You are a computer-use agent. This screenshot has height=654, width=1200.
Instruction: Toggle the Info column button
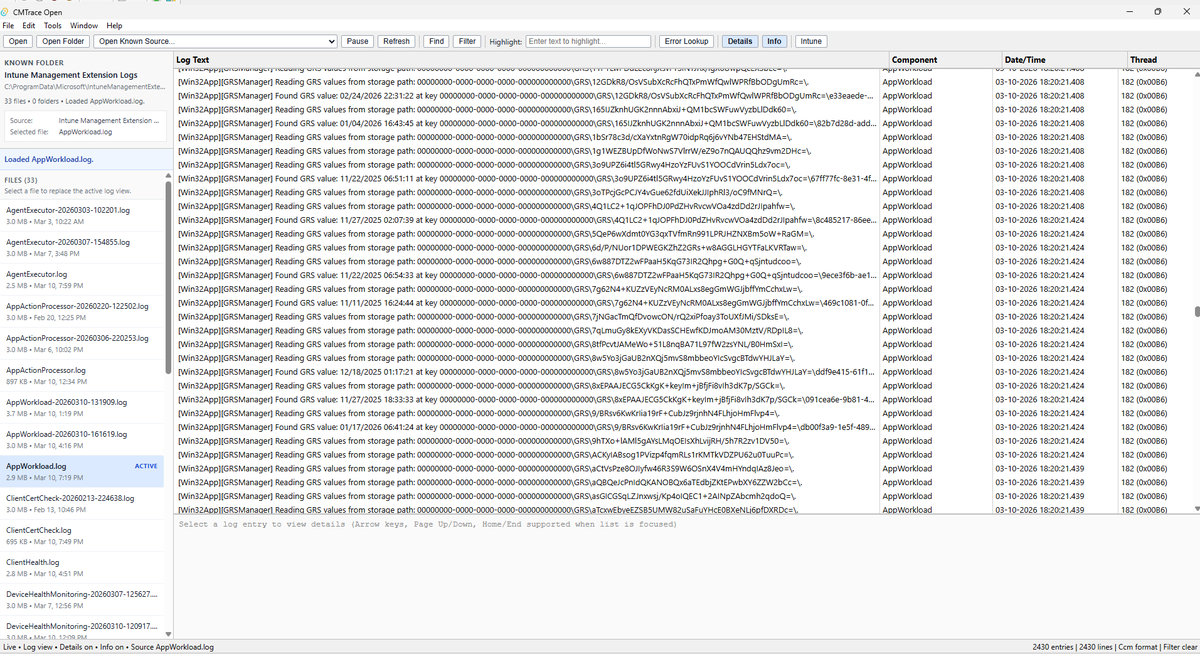point(774,41)
